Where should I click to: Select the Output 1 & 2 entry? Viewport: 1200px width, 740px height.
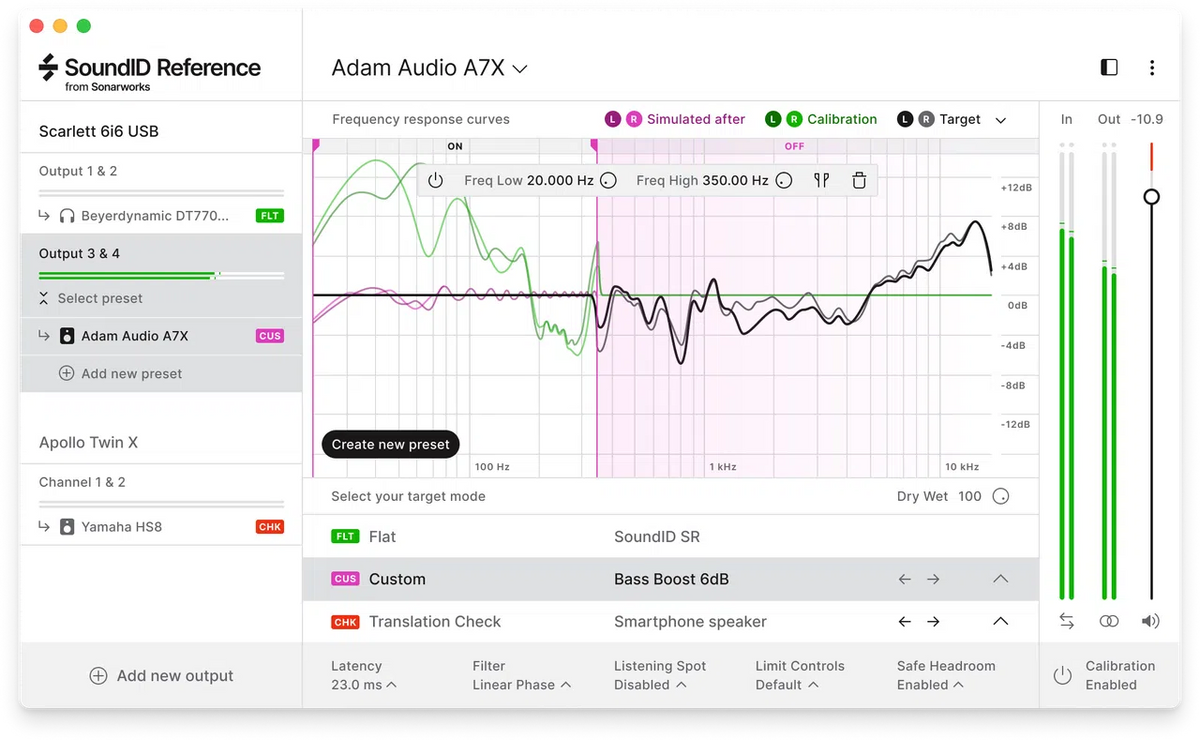[x=78, y=170]
